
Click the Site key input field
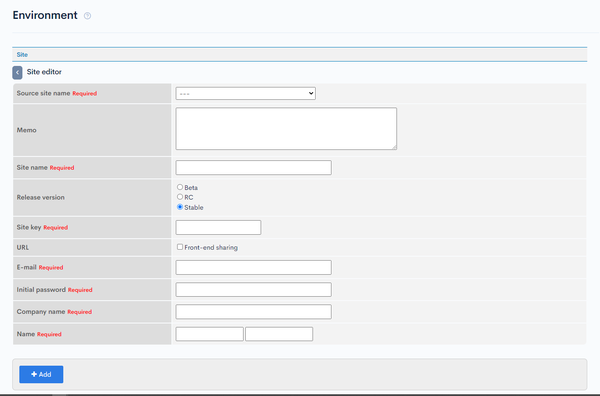(x=218, y=227)
